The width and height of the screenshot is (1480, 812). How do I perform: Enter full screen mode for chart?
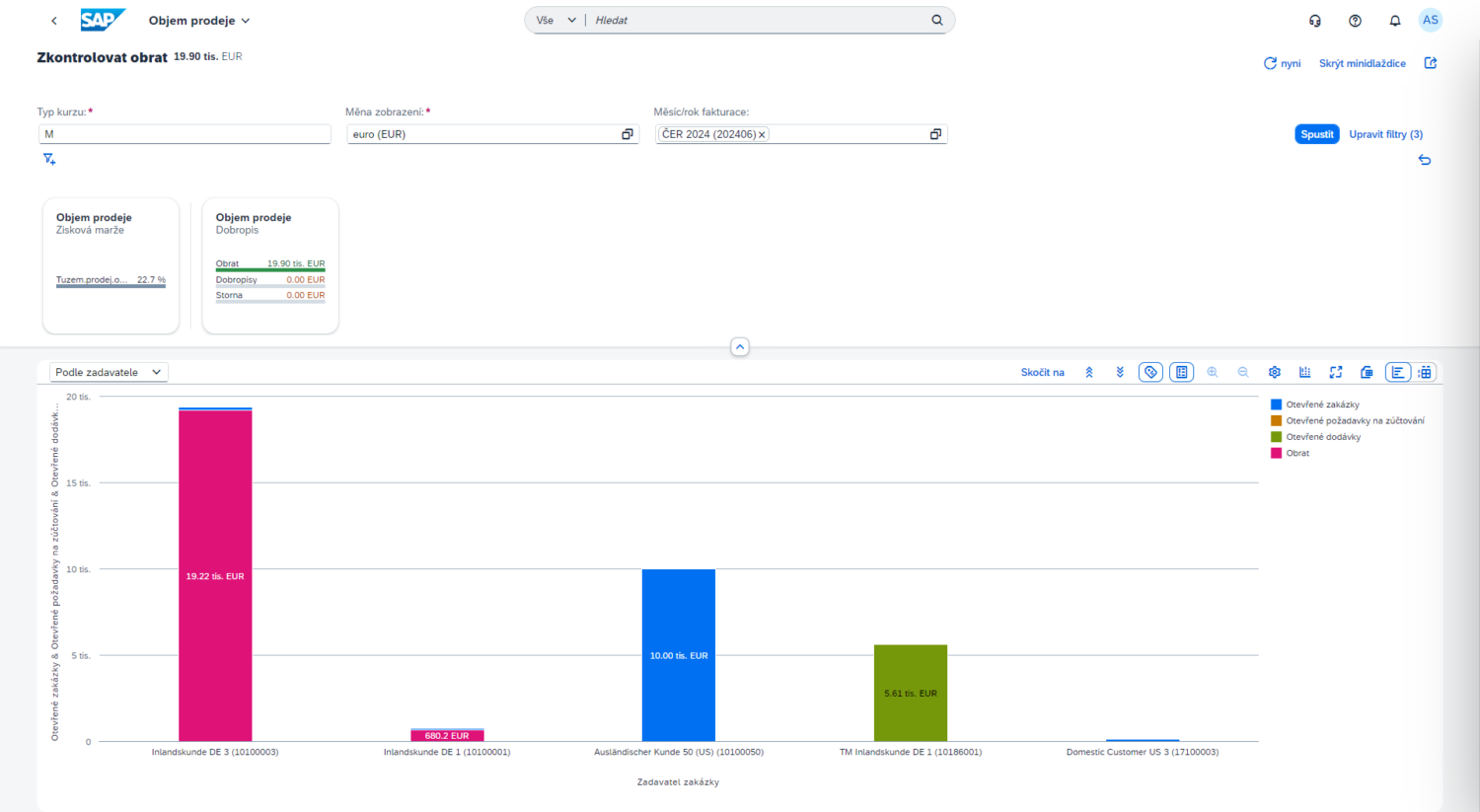(1335, 372)
